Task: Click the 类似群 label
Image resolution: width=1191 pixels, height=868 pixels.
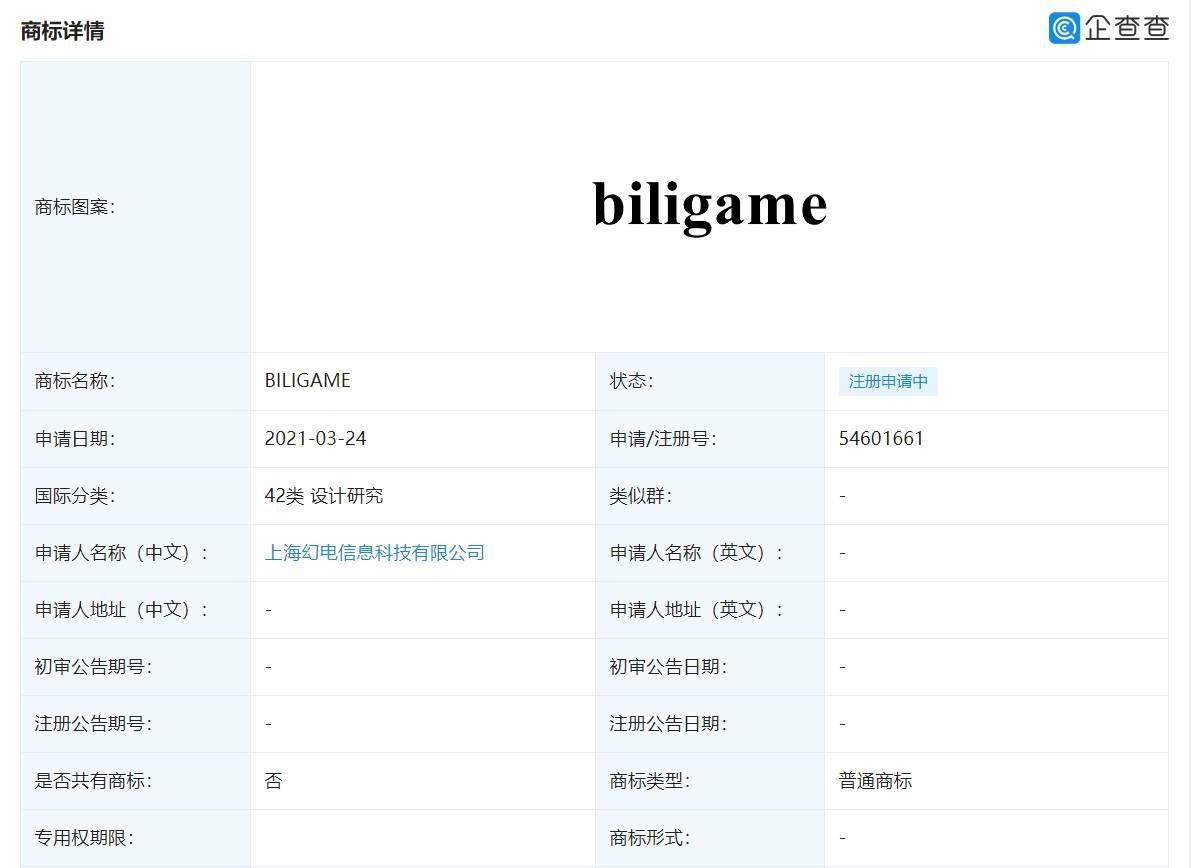Action: [x=640, y=496]
